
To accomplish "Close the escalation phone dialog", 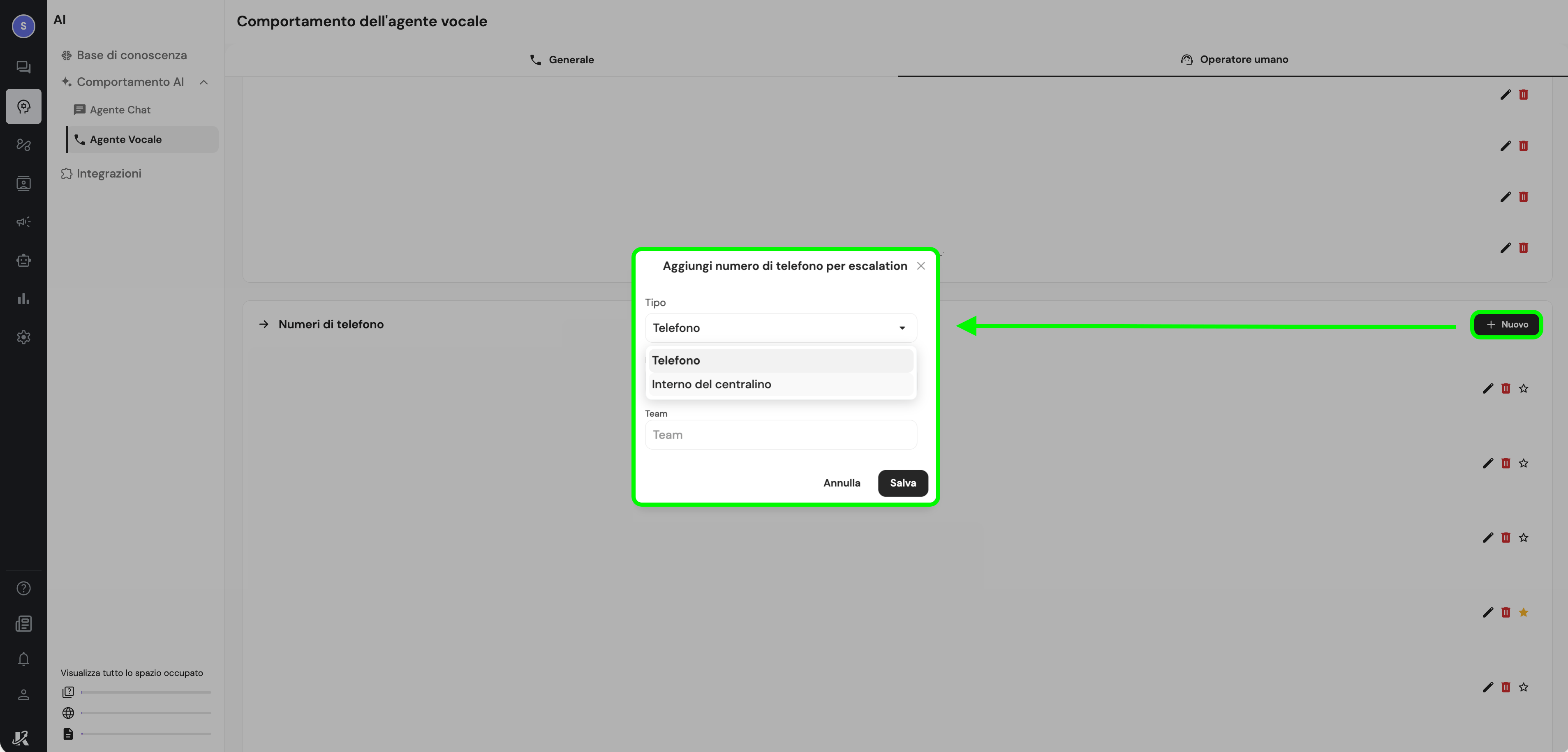I will (921, 266).
